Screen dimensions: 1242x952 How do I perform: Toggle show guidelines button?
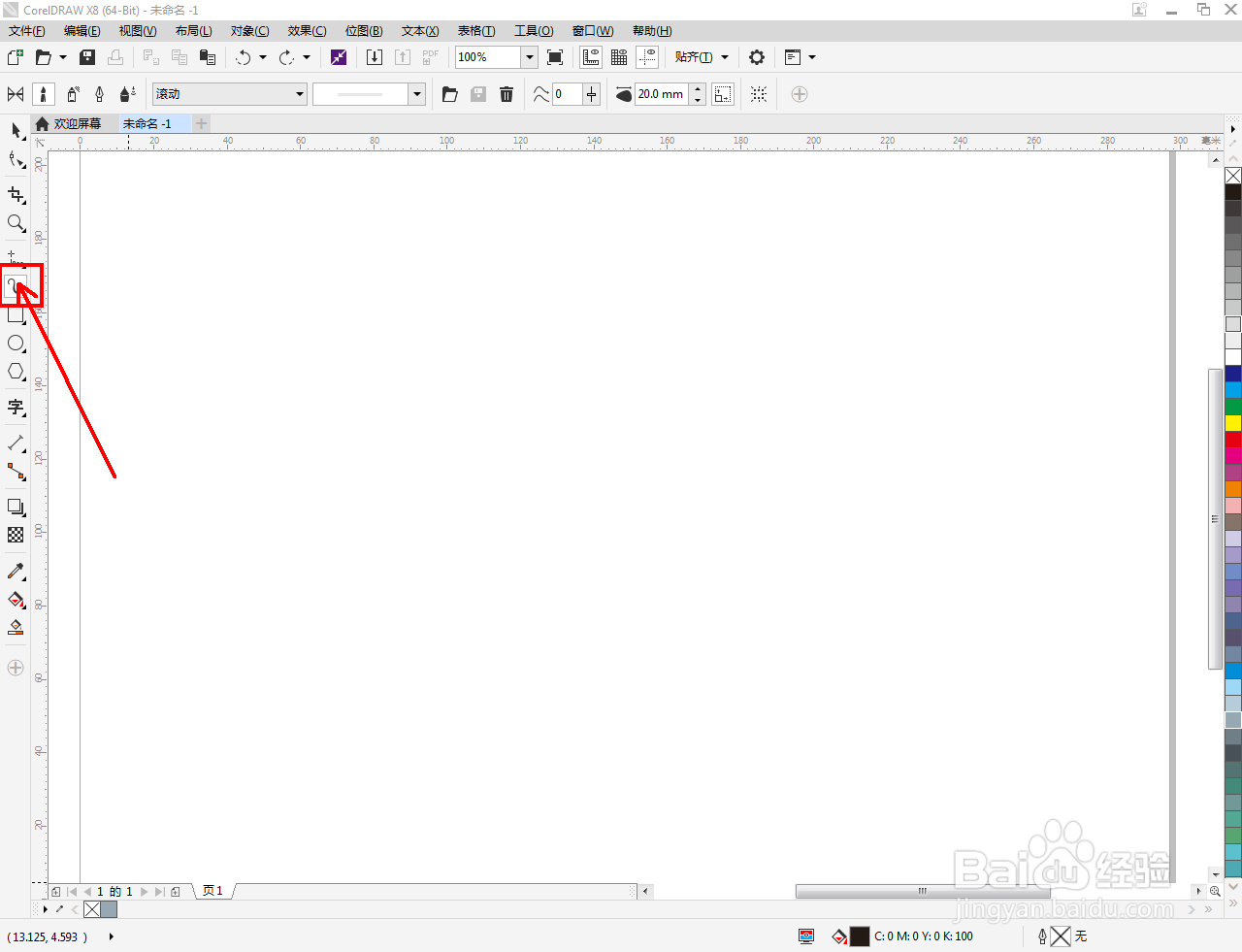(x=647, y=57)
